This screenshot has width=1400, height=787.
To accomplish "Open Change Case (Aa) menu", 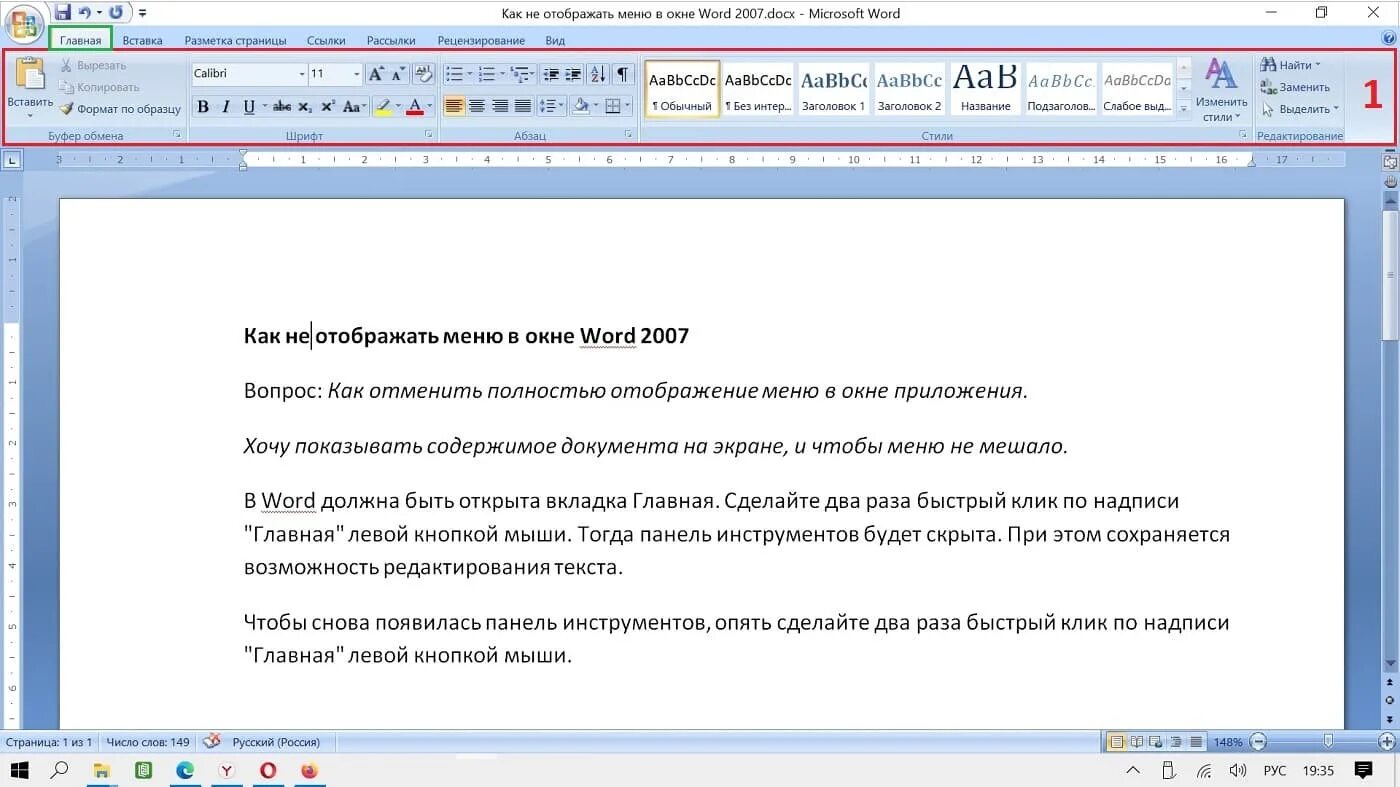I will (x=353, y=106).
